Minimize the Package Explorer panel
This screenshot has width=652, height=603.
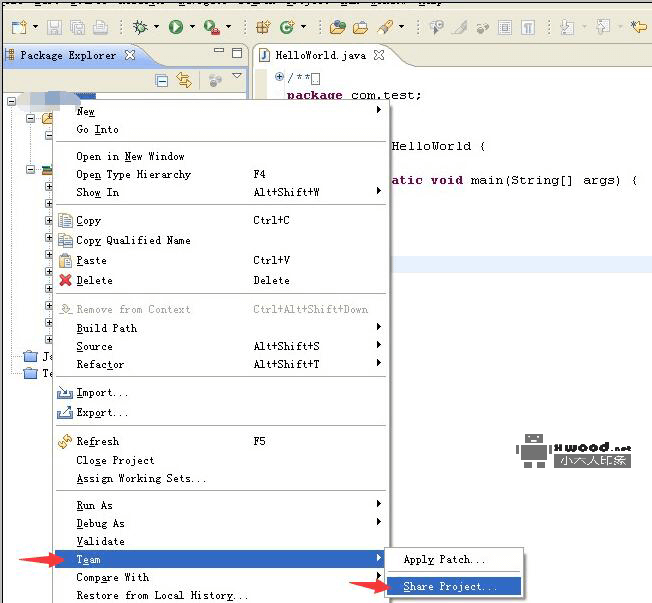(219, 51)
